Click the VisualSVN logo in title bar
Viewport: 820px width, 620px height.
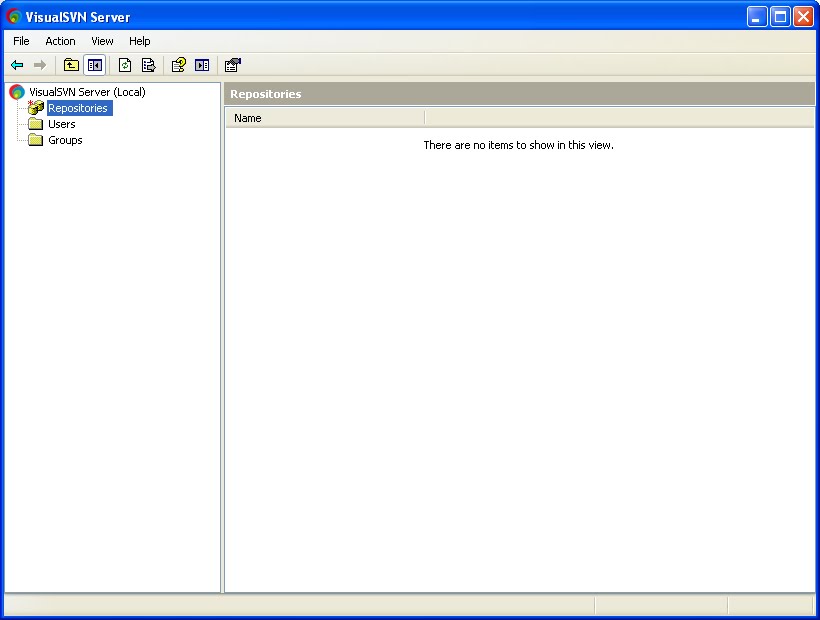(14, 16)
